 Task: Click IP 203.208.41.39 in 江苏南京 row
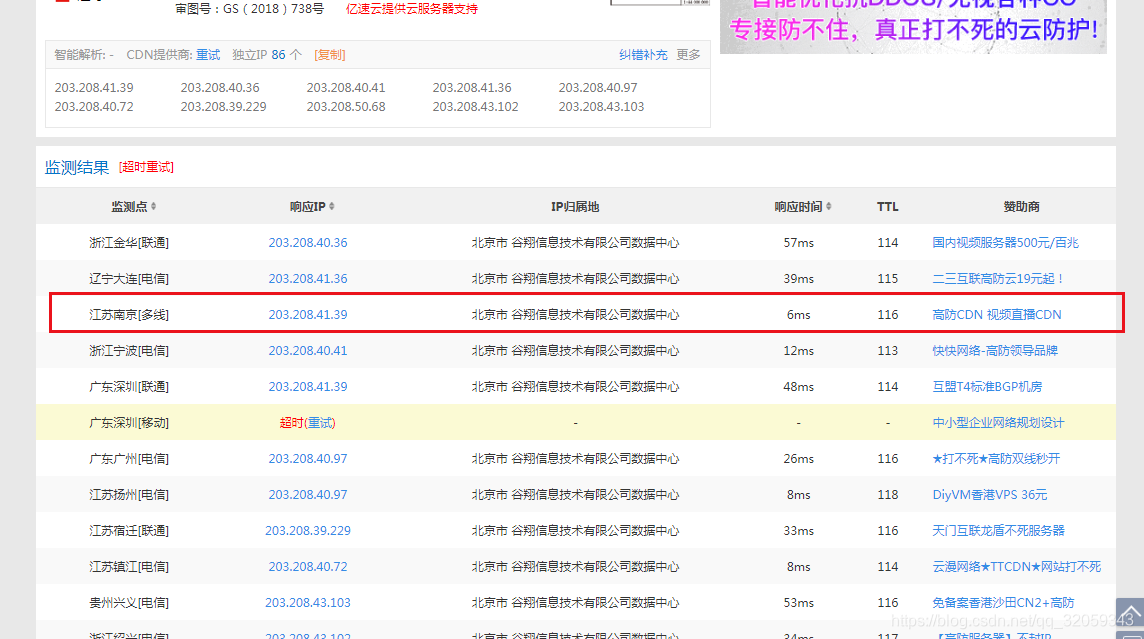click(x=308, y=314)
